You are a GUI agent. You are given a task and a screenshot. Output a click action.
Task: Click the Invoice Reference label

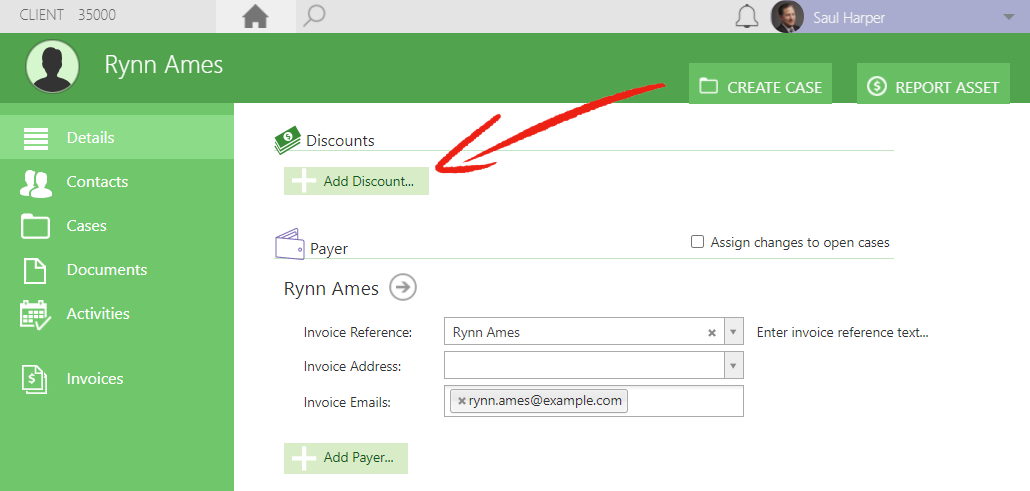pyautogui.click(x=358, y=333)
